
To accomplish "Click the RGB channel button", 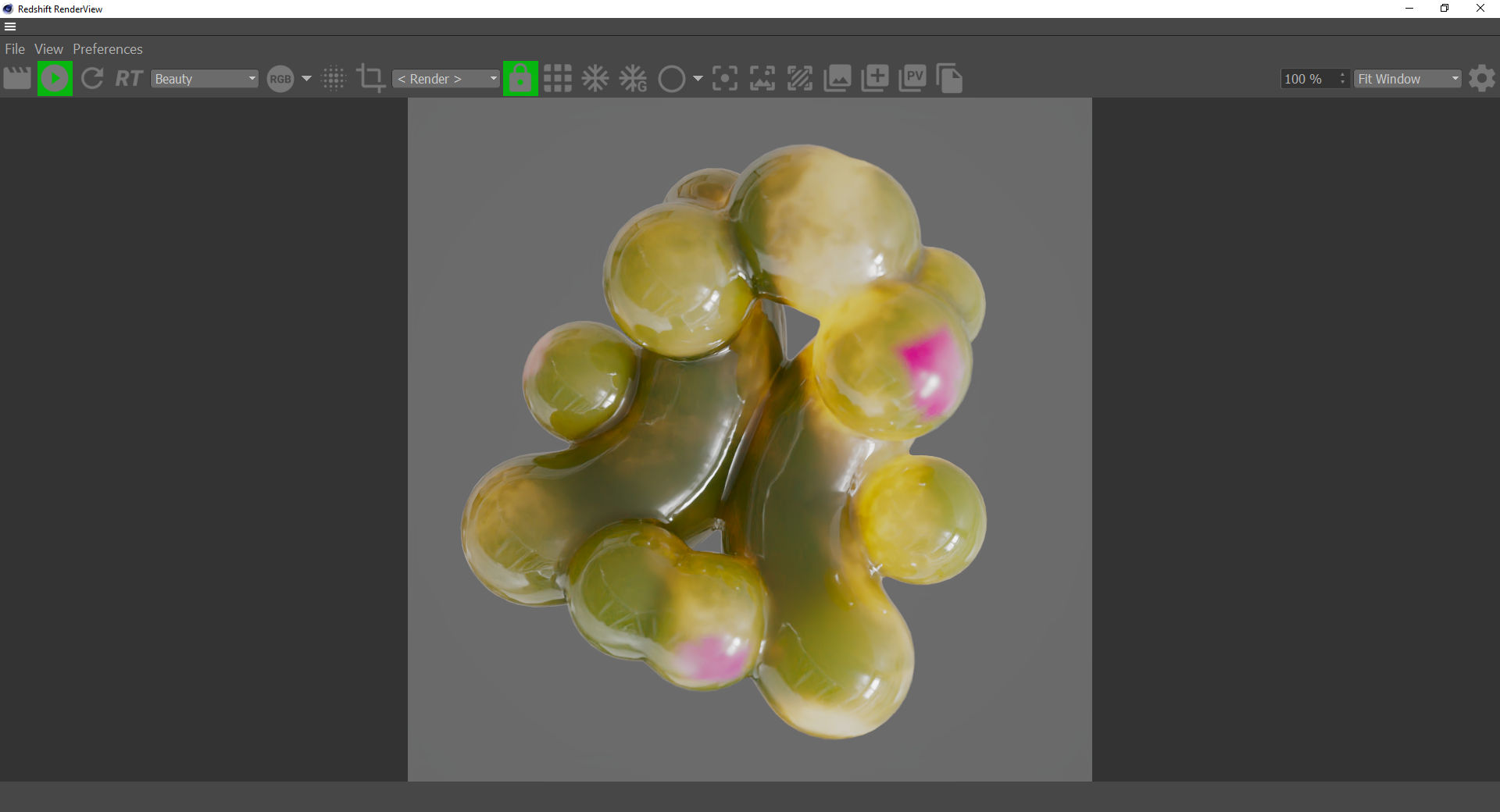I will click(x=280, y=79).
